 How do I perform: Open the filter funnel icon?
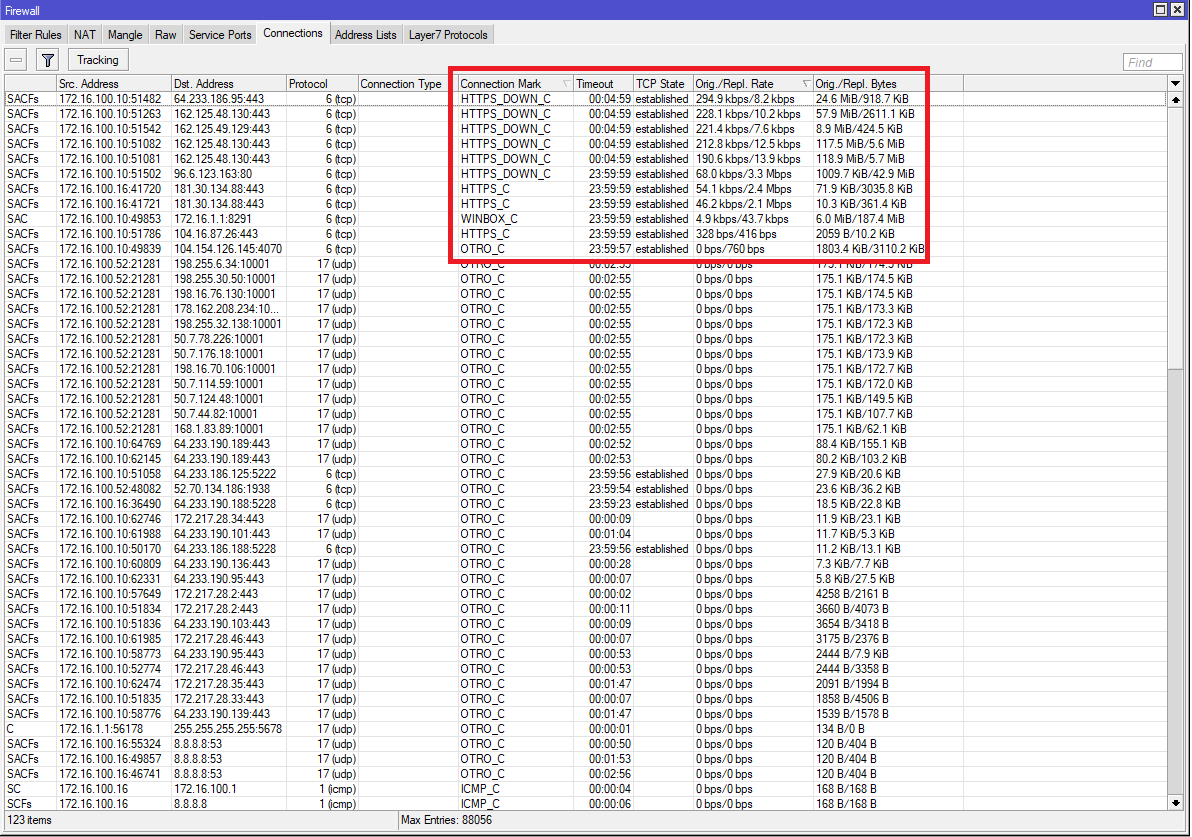[46, 59]
